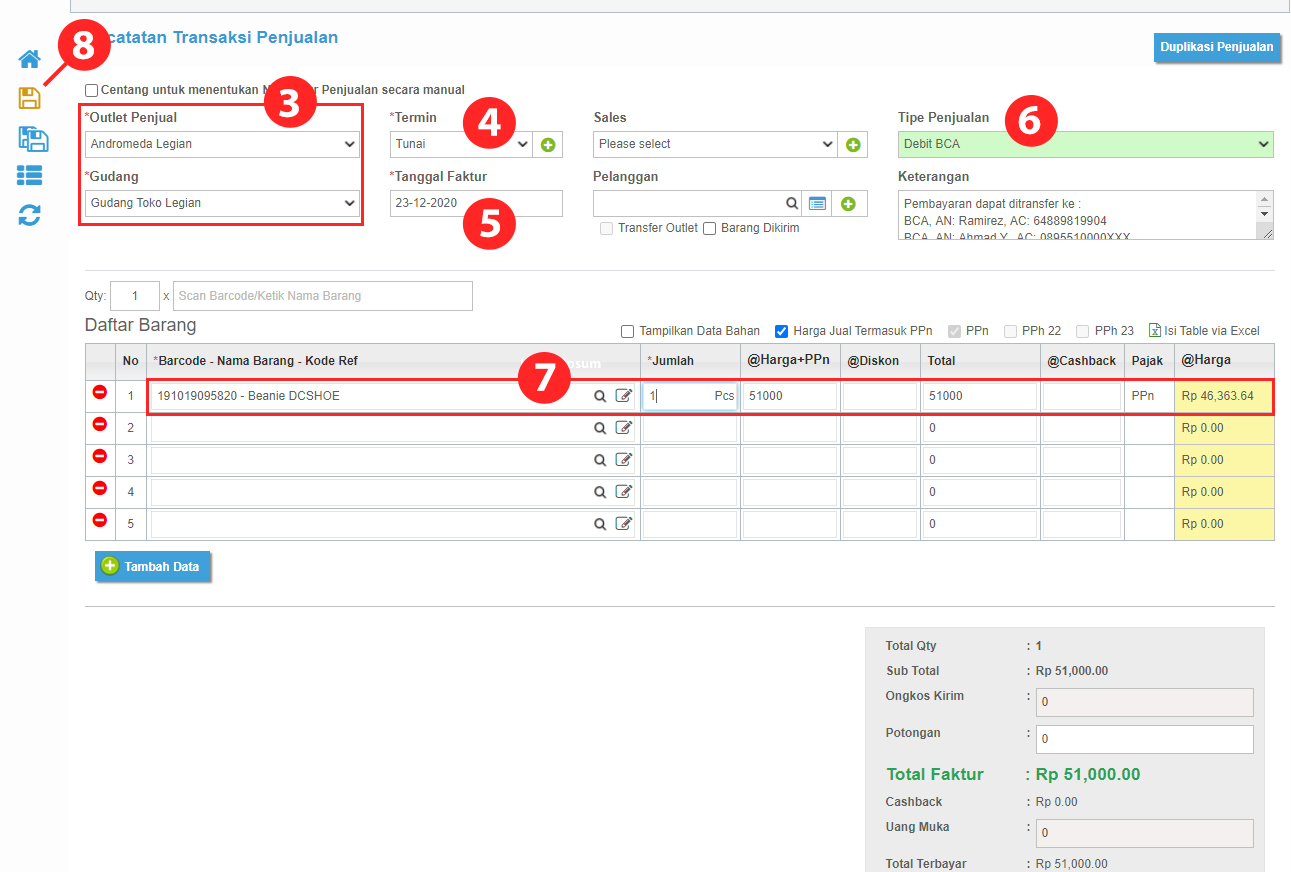Screen dimensions: 1291x872
Task: Click Ongkos Kirim input field
Action: pyautogui.click(x=1144, y=702)
